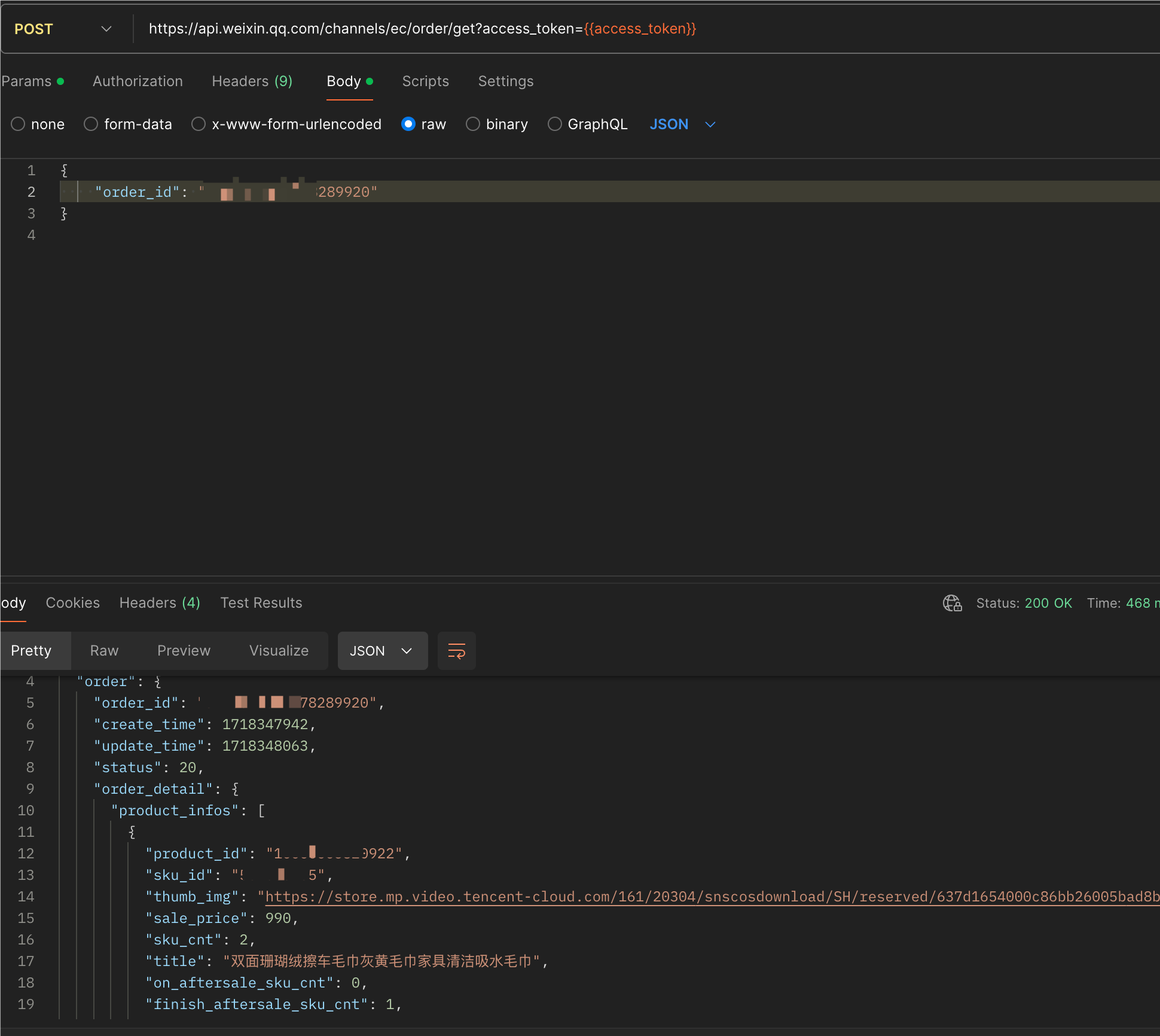The height and width of the screenshot is (1036, 1160).
Task: Select the form-data radio option
Action: click(x=91, y=124)
